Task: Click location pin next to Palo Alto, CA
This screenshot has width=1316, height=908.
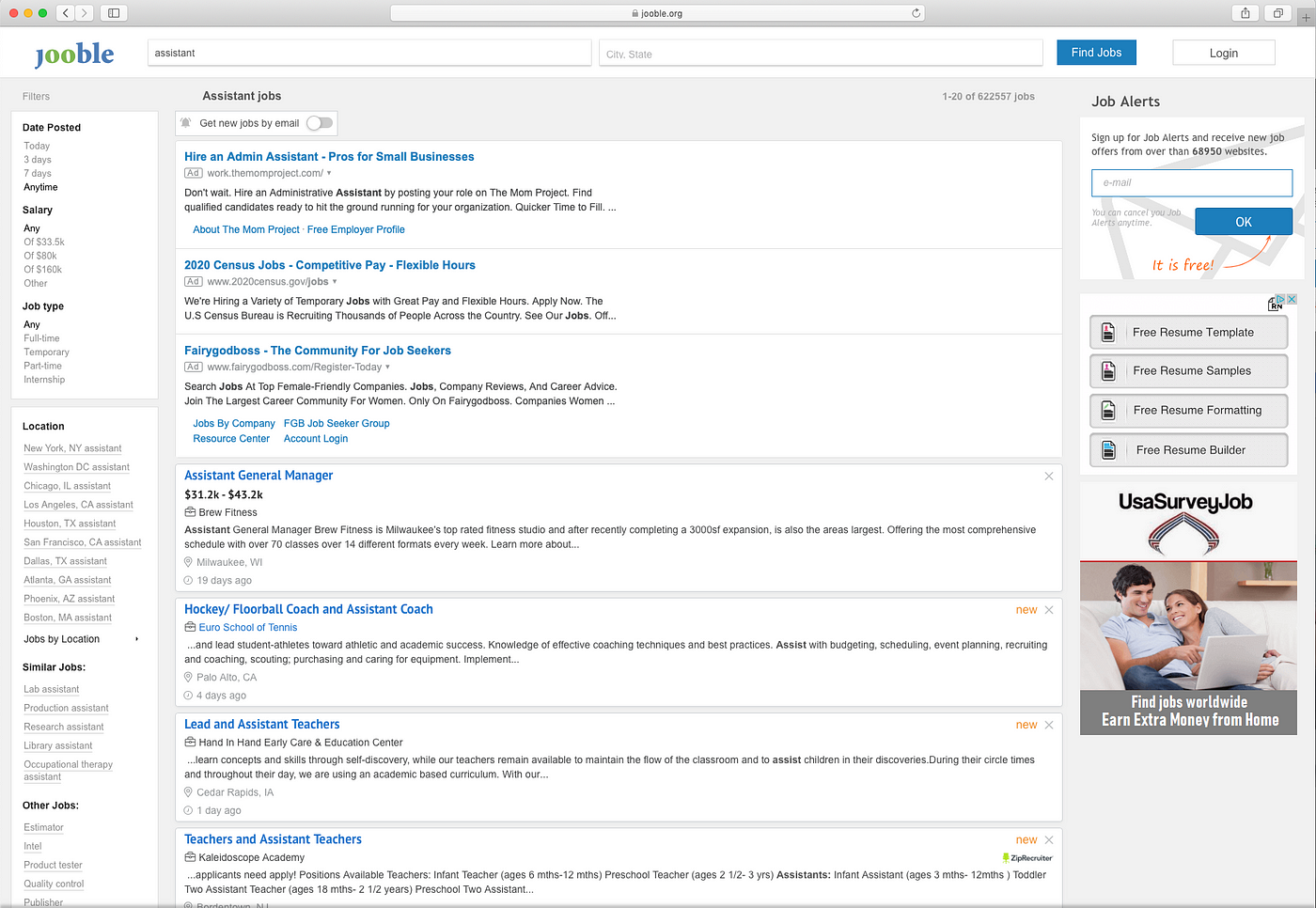Action: [188, 677]
